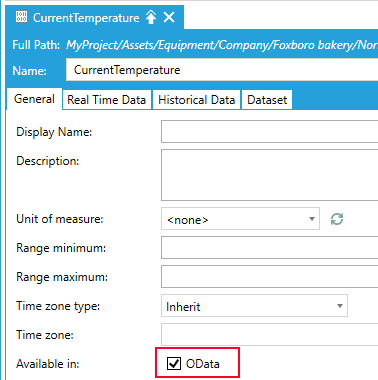
Task: Select the Range maximum field
Action: tap(270, 277)
